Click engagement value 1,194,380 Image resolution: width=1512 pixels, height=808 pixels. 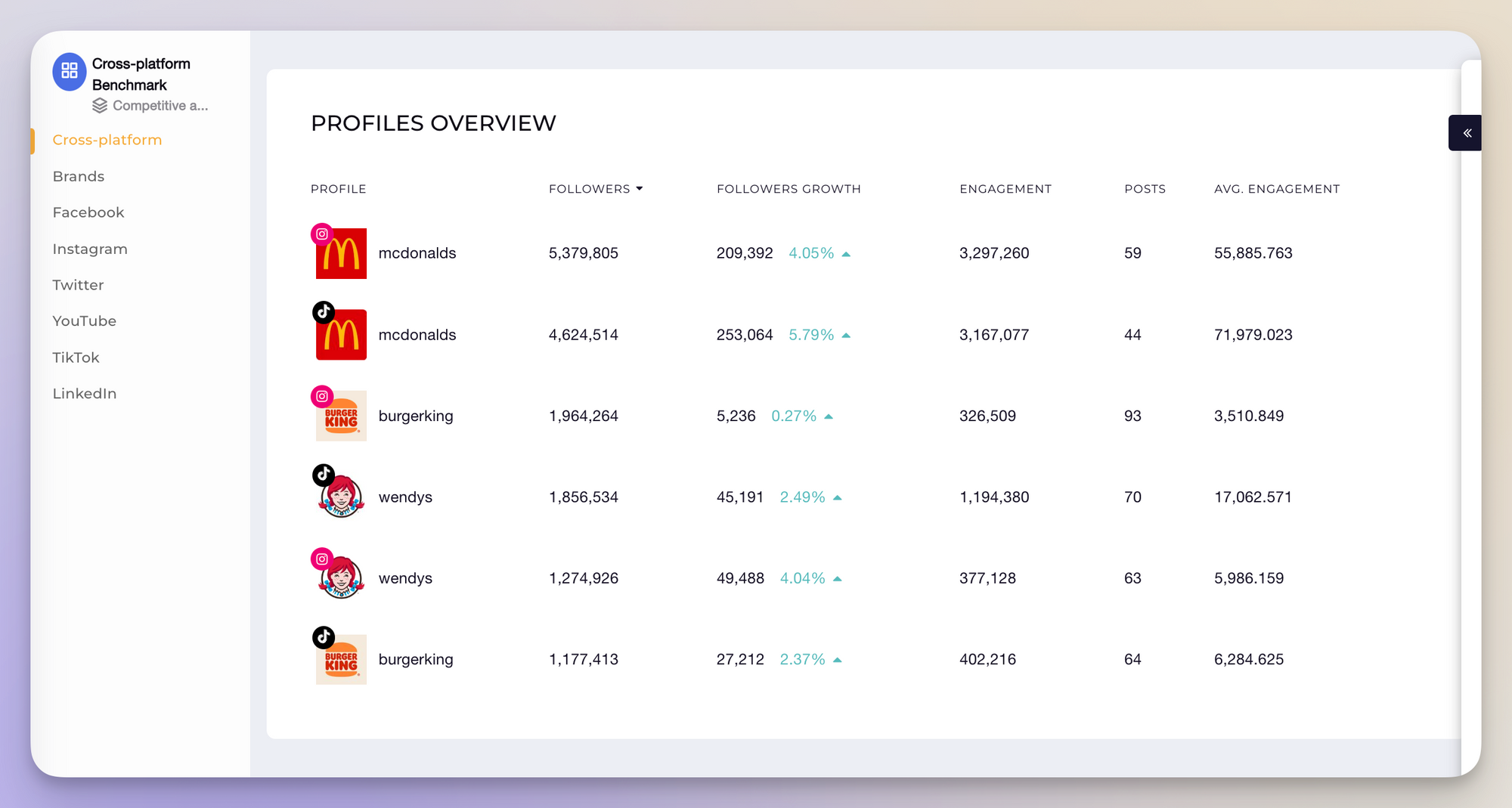point(994,497)
